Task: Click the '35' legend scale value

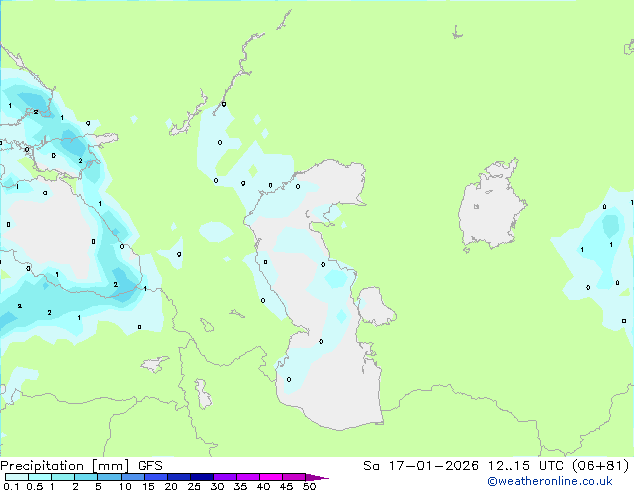Action: pos(240,486)
